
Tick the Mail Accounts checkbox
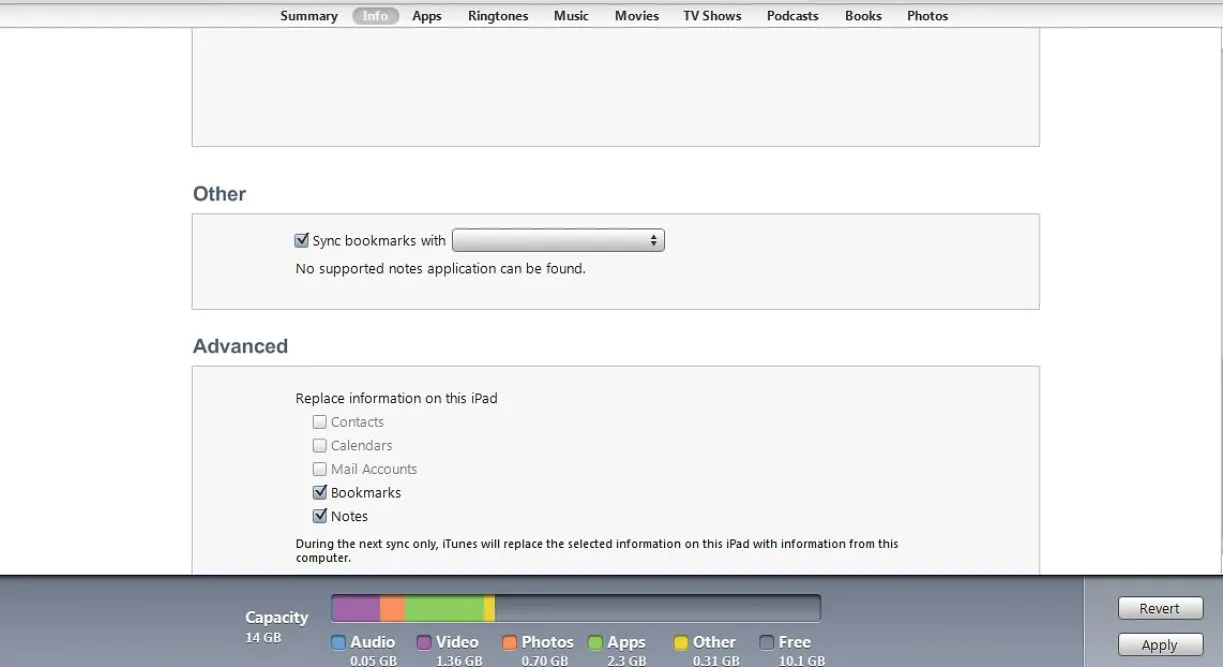tap(320, 469)
